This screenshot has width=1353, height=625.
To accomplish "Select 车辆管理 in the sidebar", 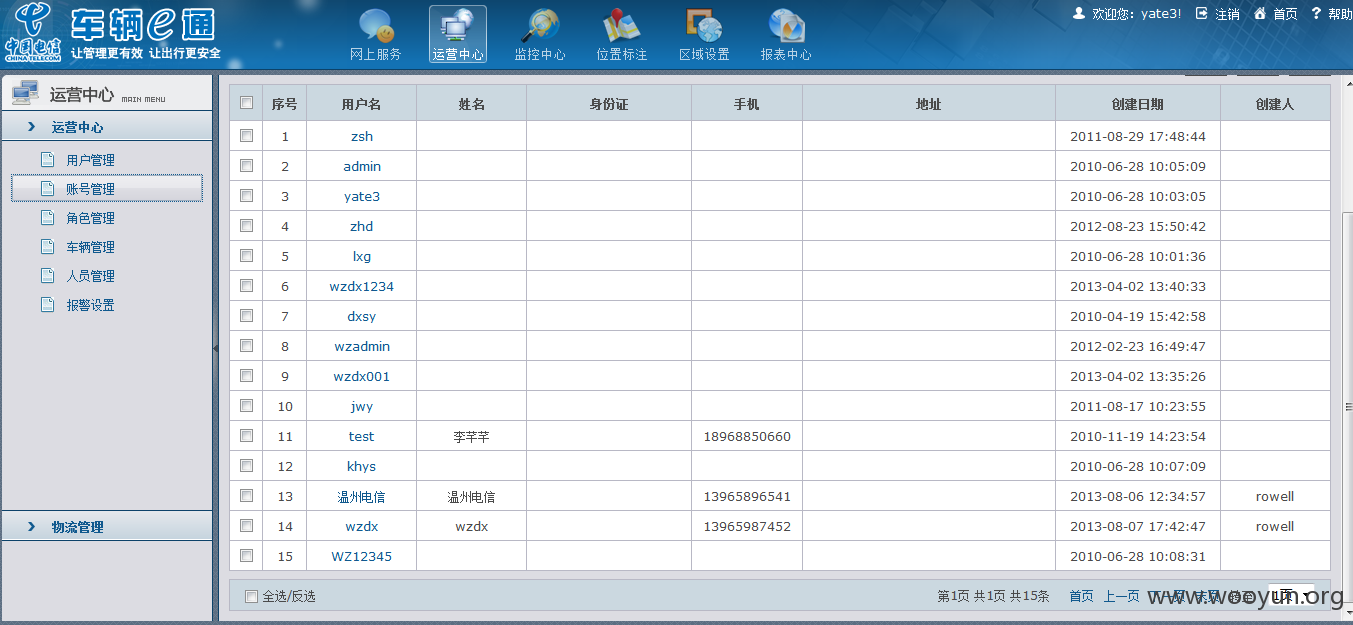I will coord(90,247).
